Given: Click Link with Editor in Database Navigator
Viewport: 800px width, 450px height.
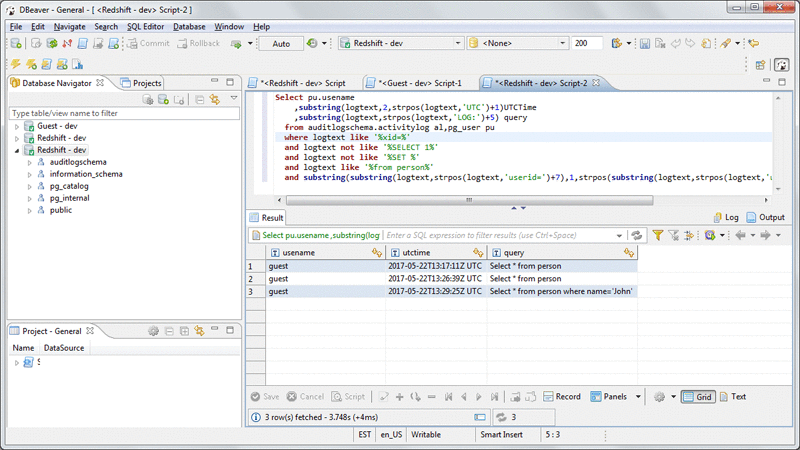Looking at the screenshot, I should (214, 100).
